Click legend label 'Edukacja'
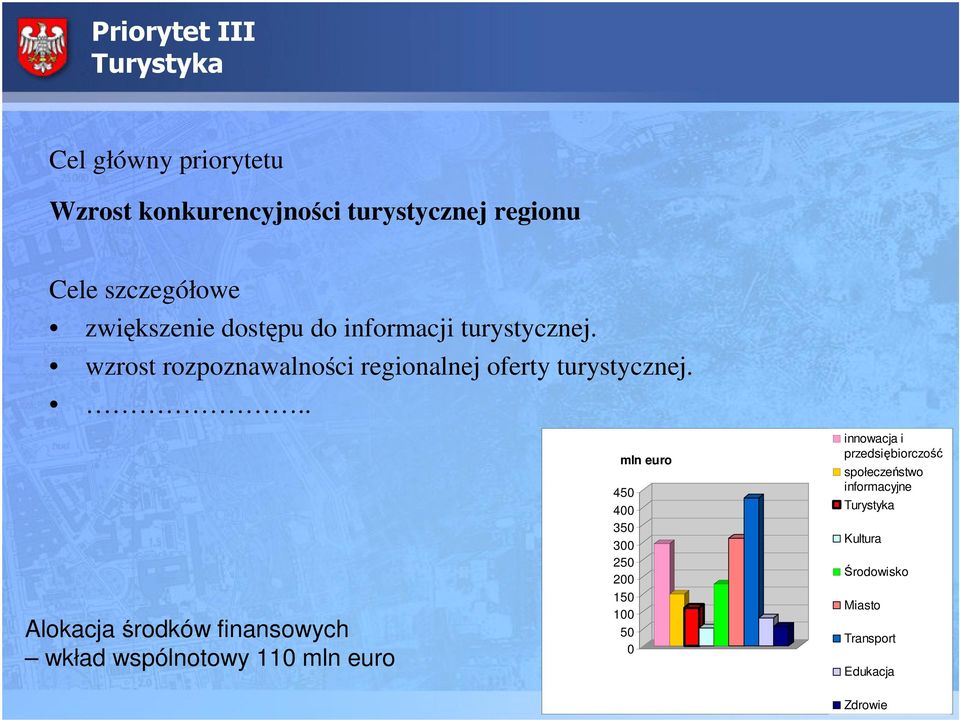Screen dimensions: 960x720 [869, 672]
